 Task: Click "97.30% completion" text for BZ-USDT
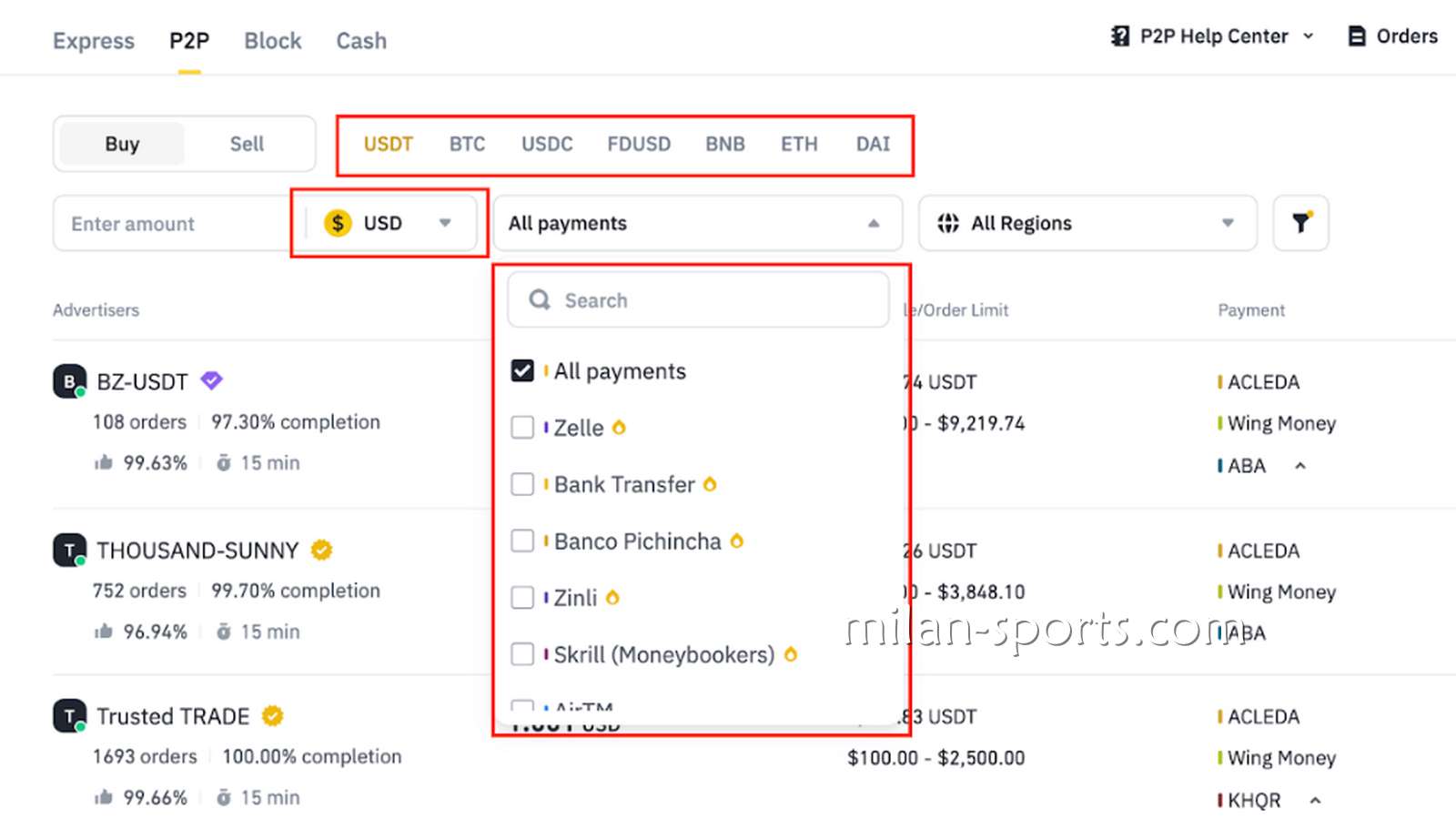click(x=296, y=422)
